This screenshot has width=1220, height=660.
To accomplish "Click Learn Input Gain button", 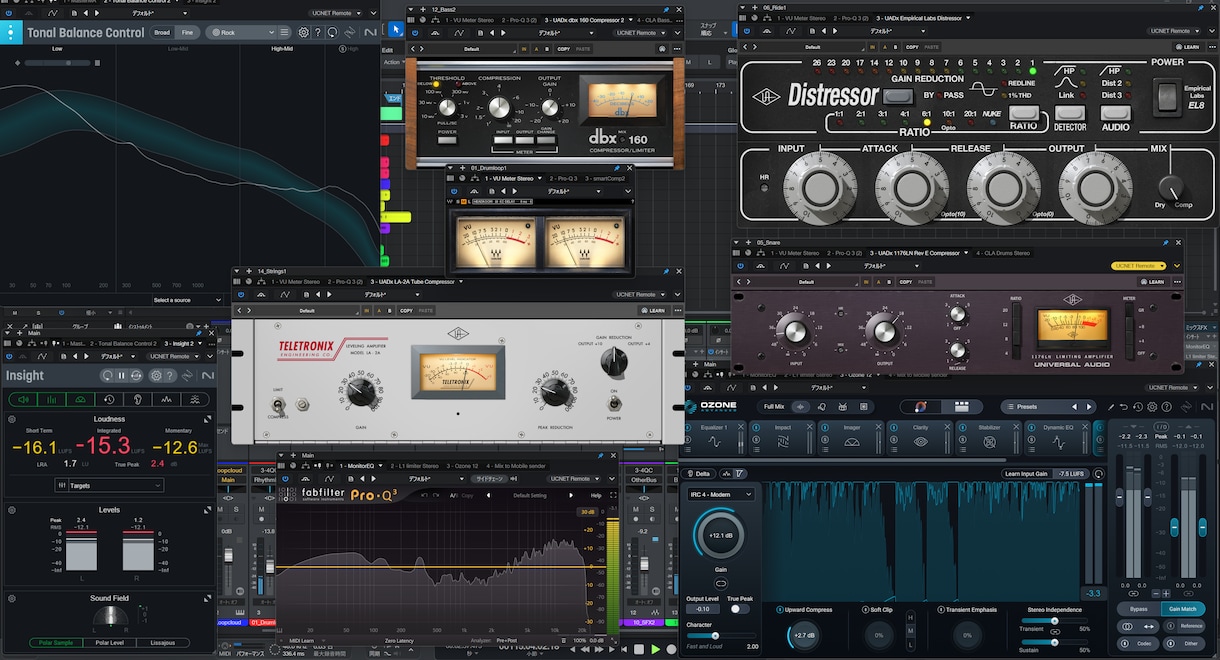I will (x=1028, y=474).
